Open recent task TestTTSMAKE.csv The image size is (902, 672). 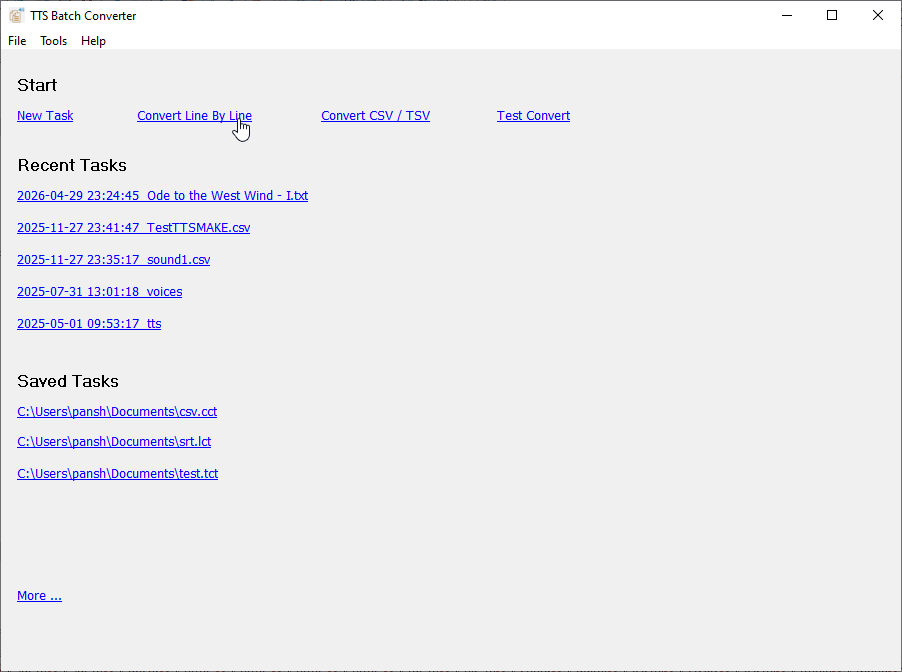[x=133, y=227]
